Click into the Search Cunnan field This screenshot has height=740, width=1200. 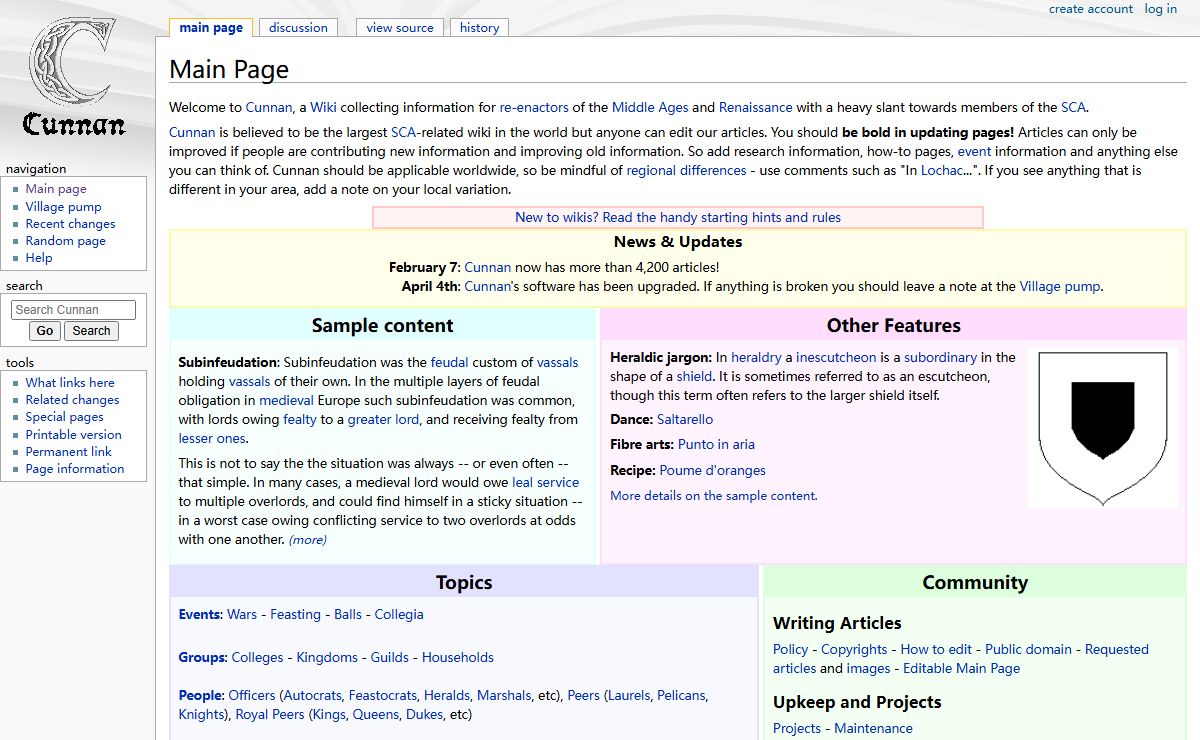coord(73,310)
